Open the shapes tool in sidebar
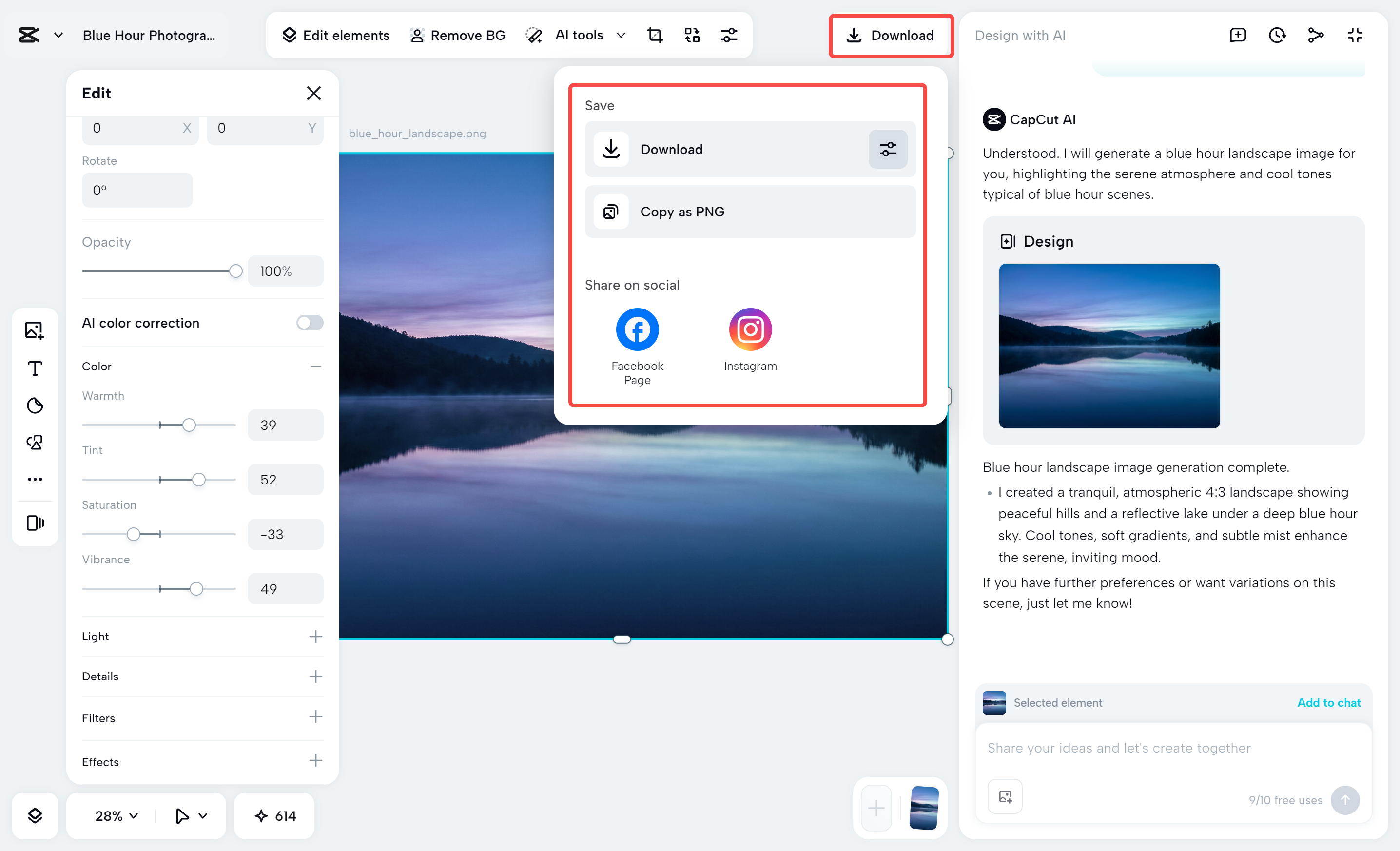 click(x=35, y=442)
